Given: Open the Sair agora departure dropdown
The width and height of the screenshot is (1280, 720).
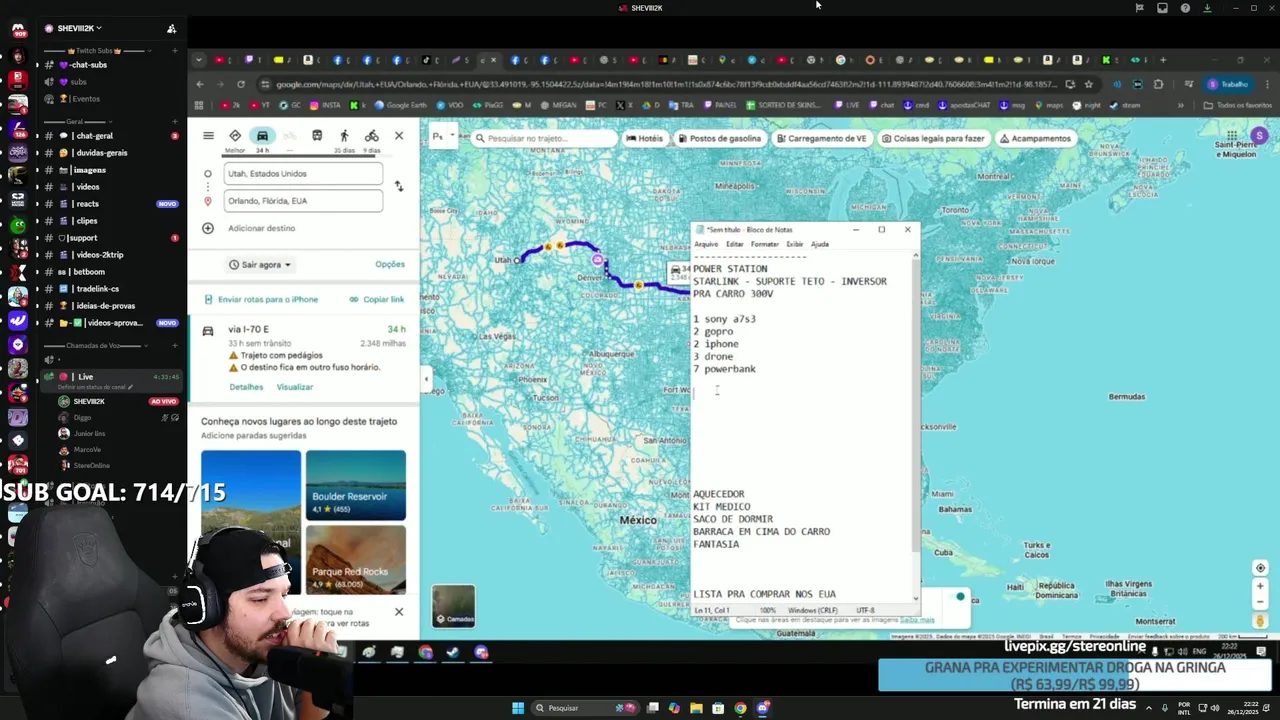Looking at the screenshot, I should [x=259, y=265].
